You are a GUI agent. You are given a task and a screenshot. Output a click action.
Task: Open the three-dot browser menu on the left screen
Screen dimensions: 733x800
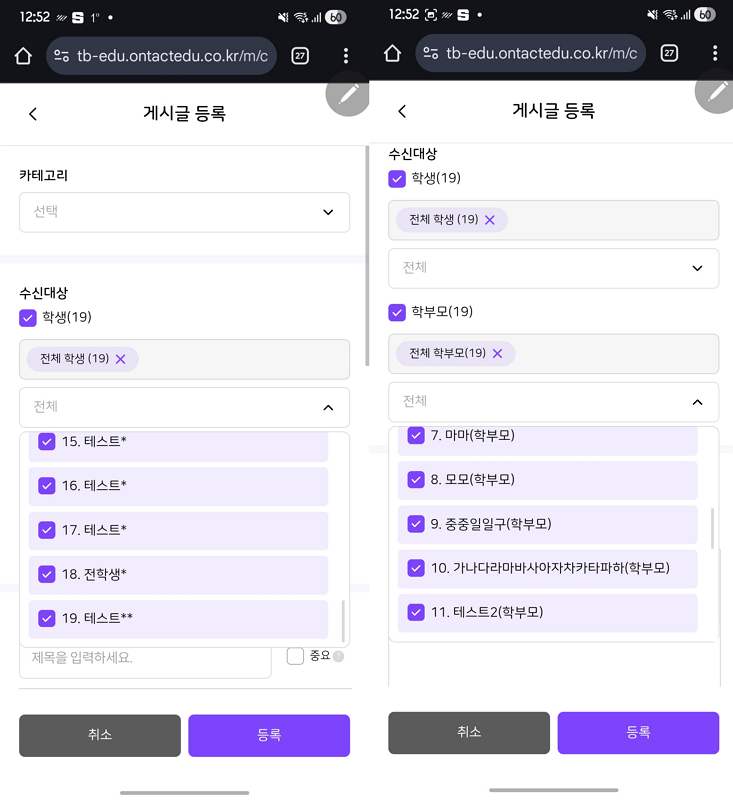pos(346,55)
